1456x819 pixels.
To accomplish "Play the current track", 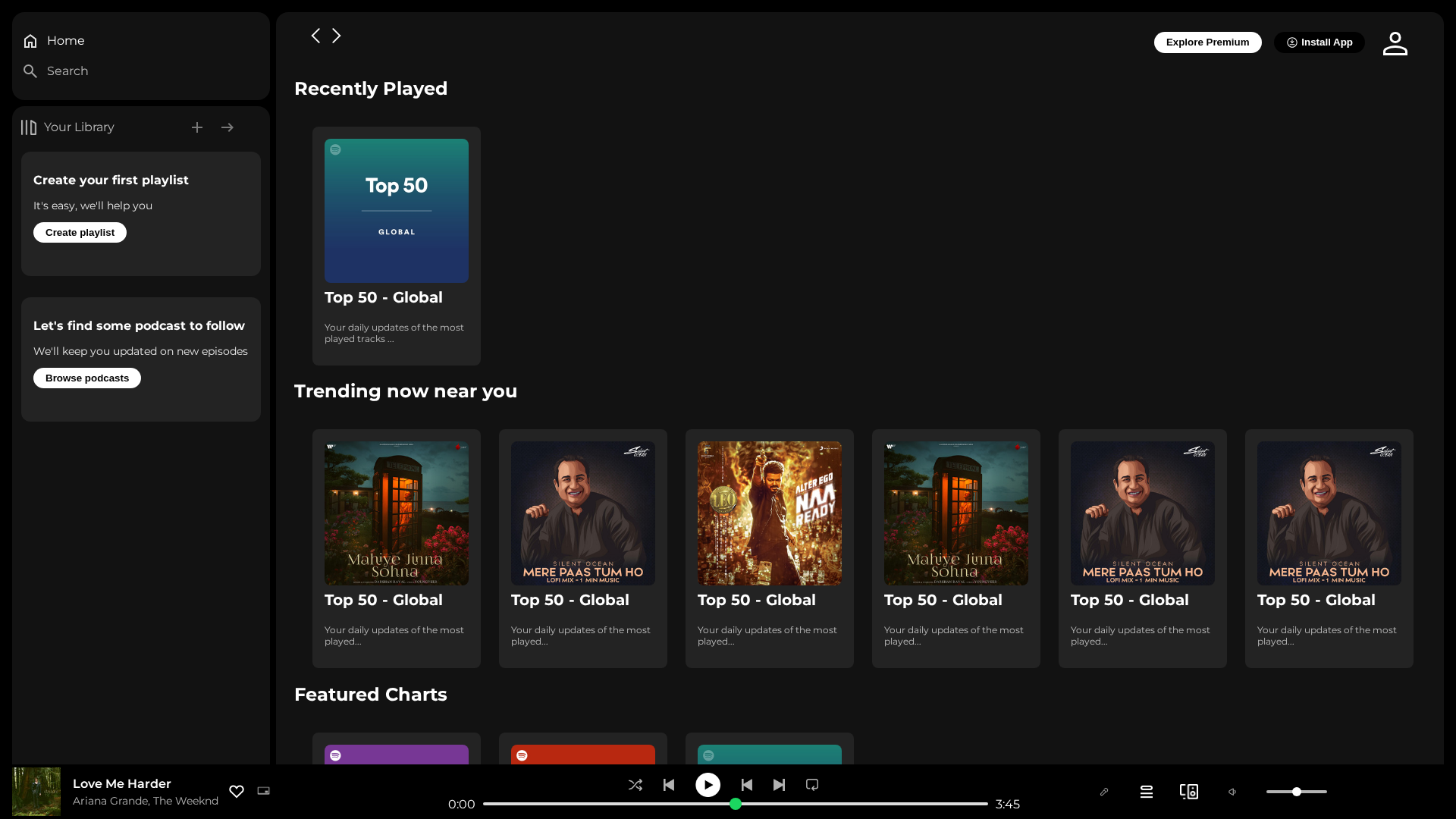I will [x=708, y=785].
